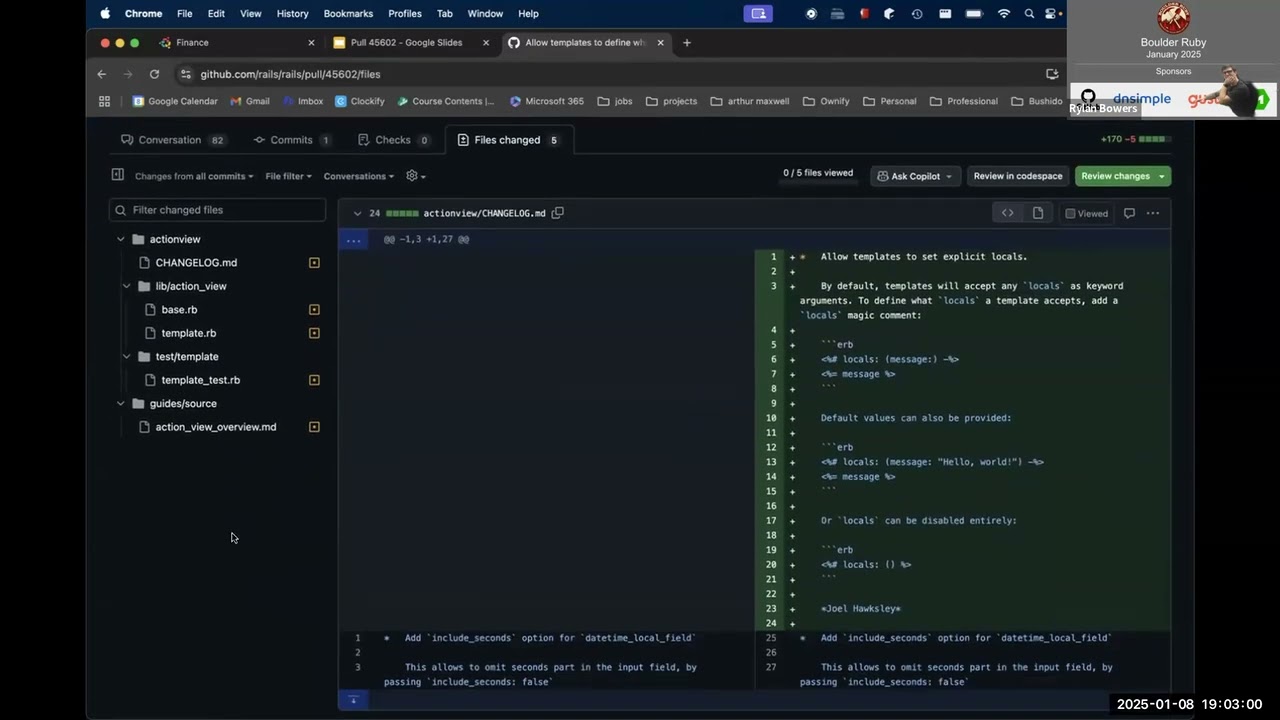Viewport: 1280px width, 720px height.
Task: Expand lines down at diff bottom
Action: point(353,700)
